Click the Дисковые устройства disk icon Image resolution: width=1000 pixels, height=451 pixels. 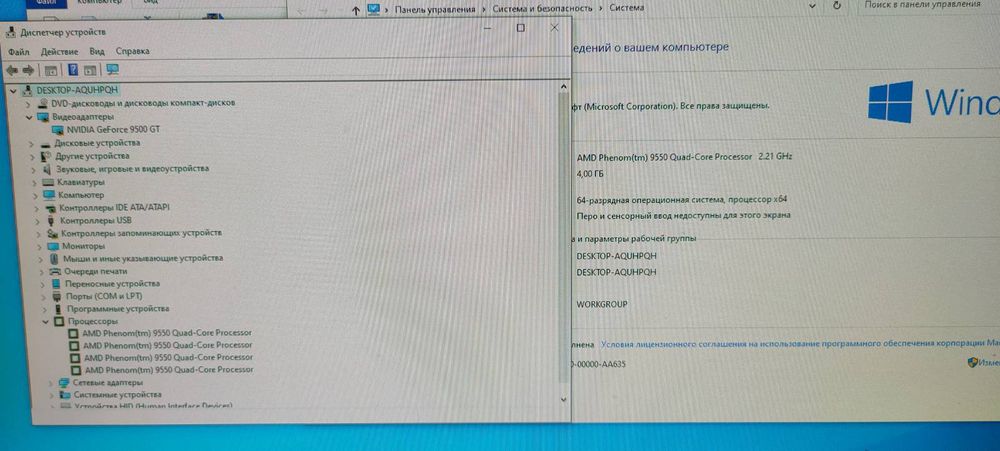coord(45,144)
